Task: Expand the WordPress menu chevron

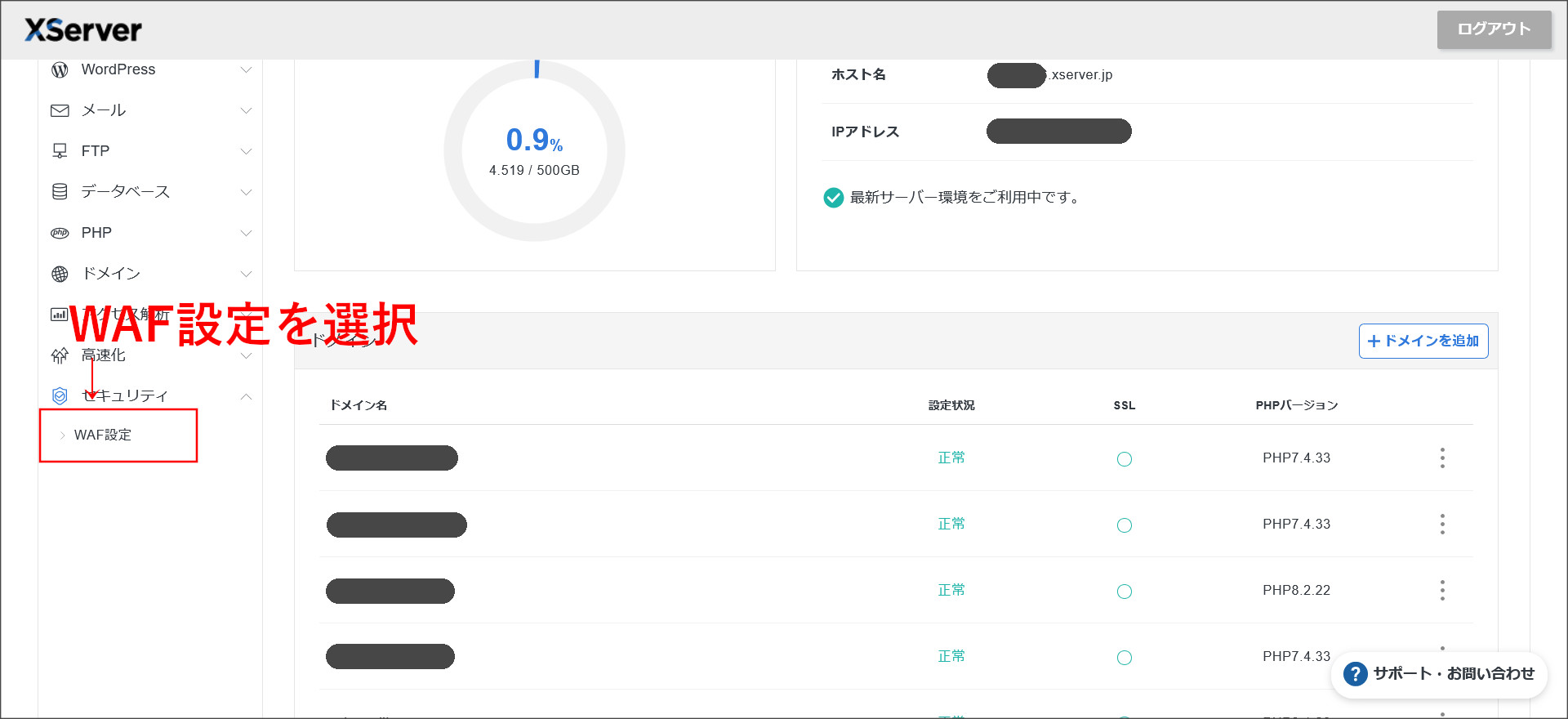Action: pos(246,70)
